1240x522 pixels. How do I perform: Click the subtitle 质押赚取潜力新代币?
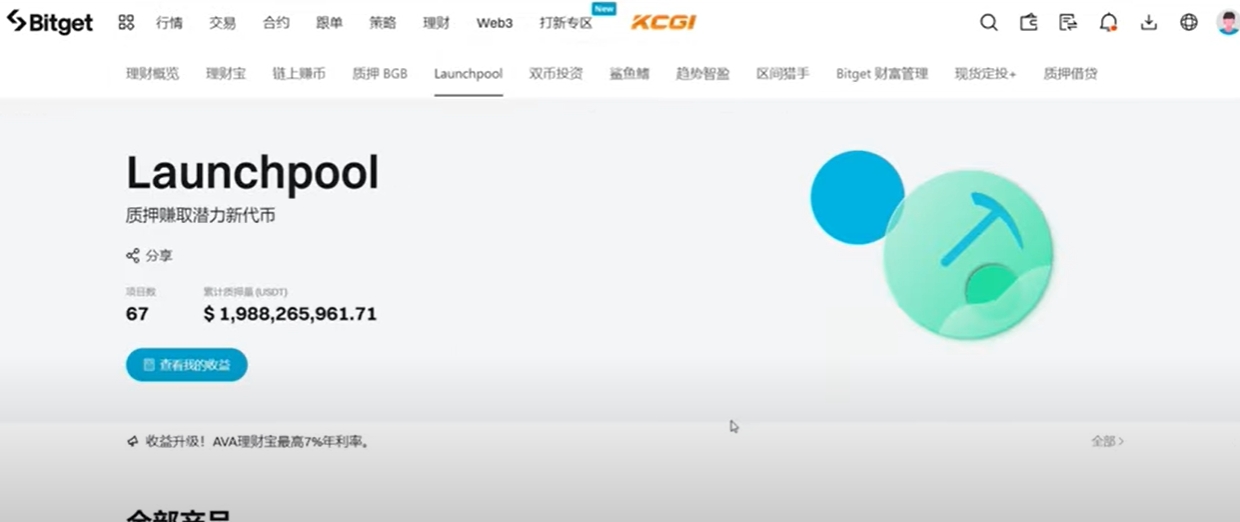[200, 215]
